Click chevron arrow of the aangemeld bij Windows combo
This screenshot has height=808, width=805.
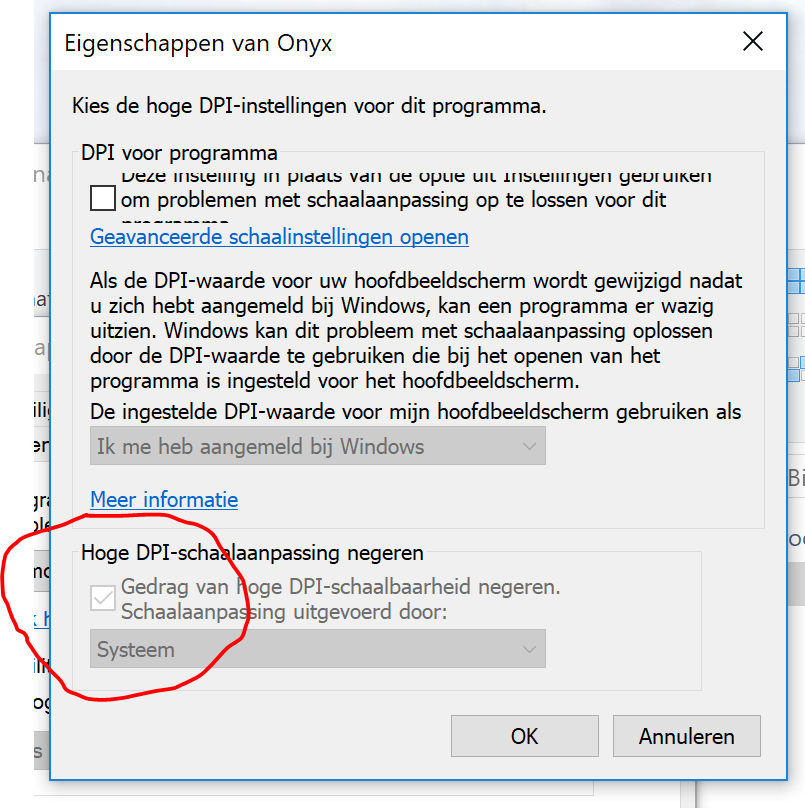(x=529, y=446)
